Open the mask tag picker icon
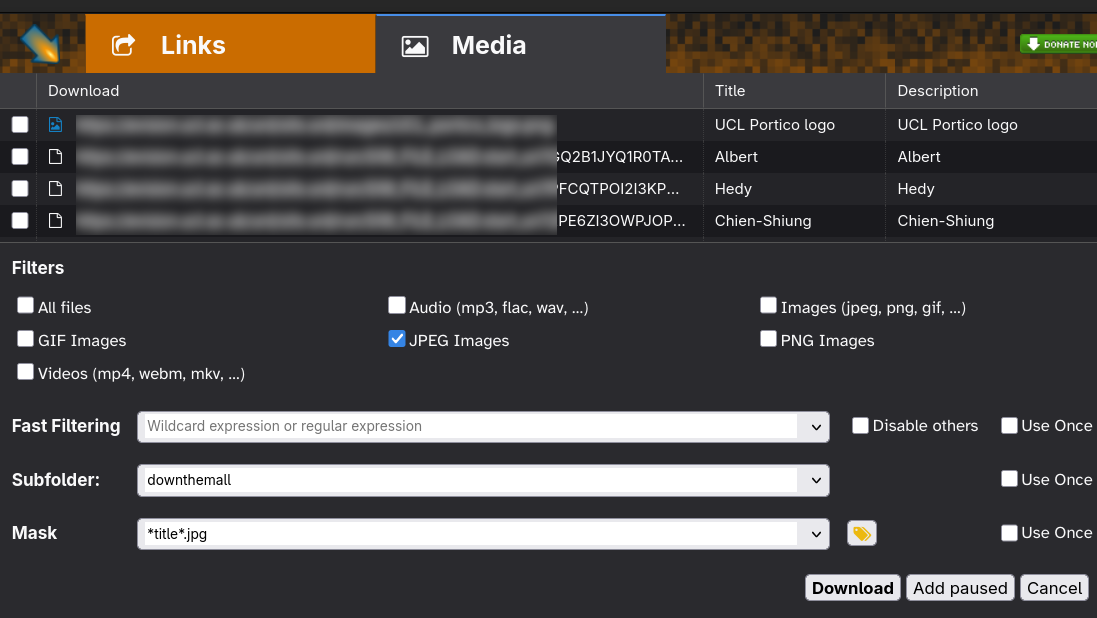The width and height of the screenshot is (1097, 618). 861,533
